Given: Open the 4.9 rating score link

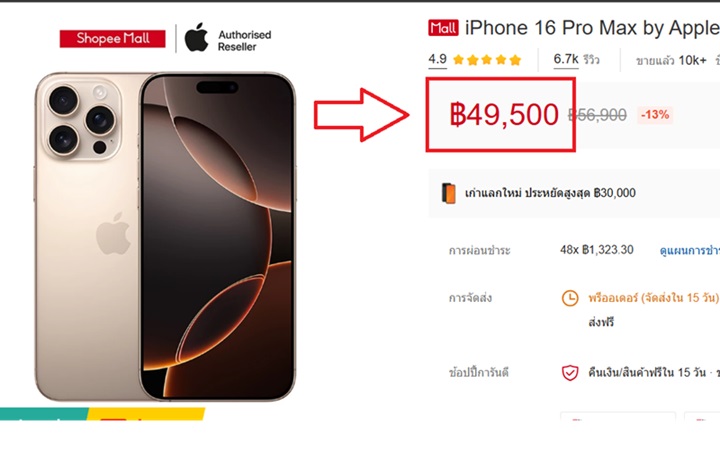Looking at the screenshot, I should tap(438, 59).
